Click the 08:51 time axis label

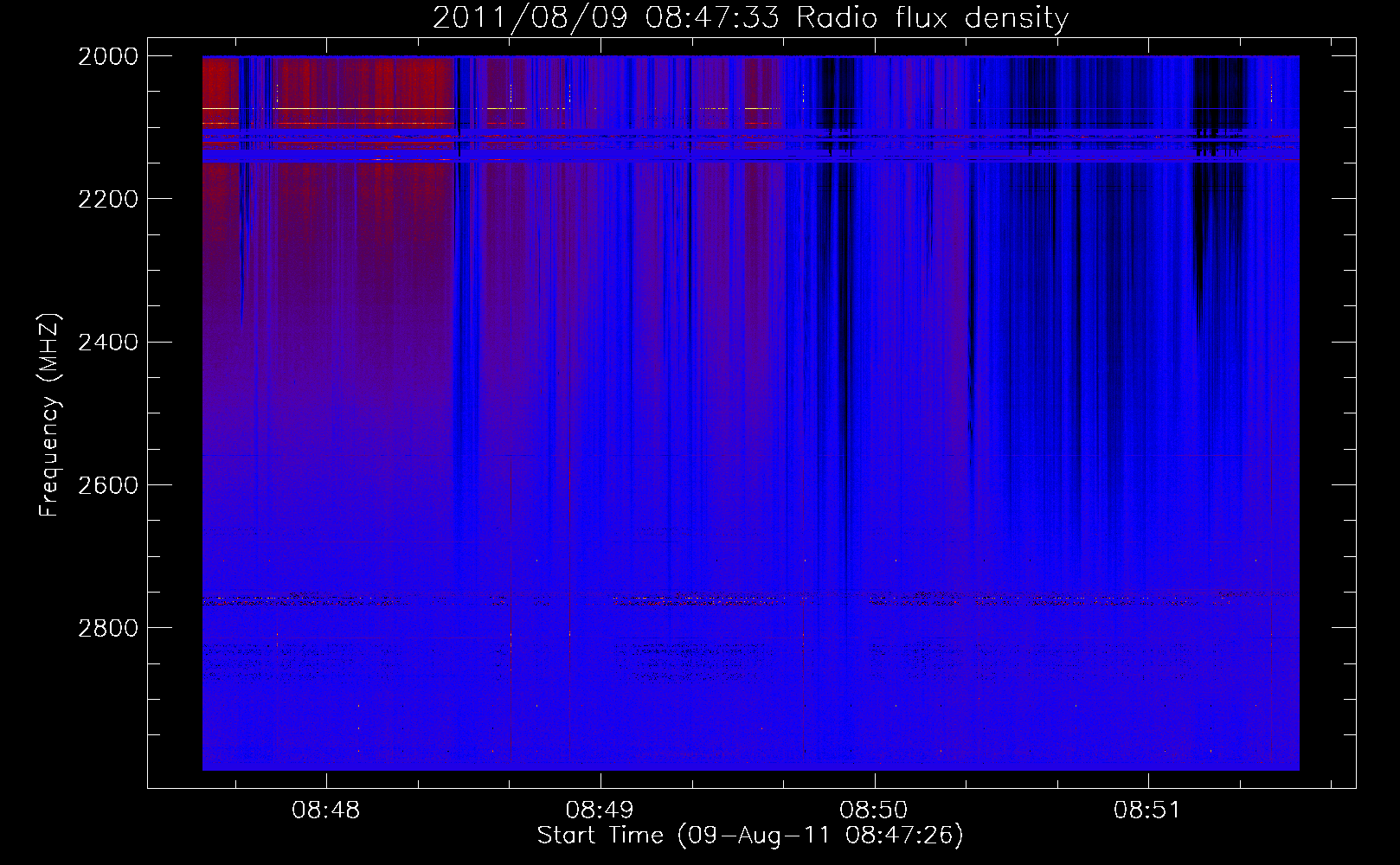(1147, 810)
